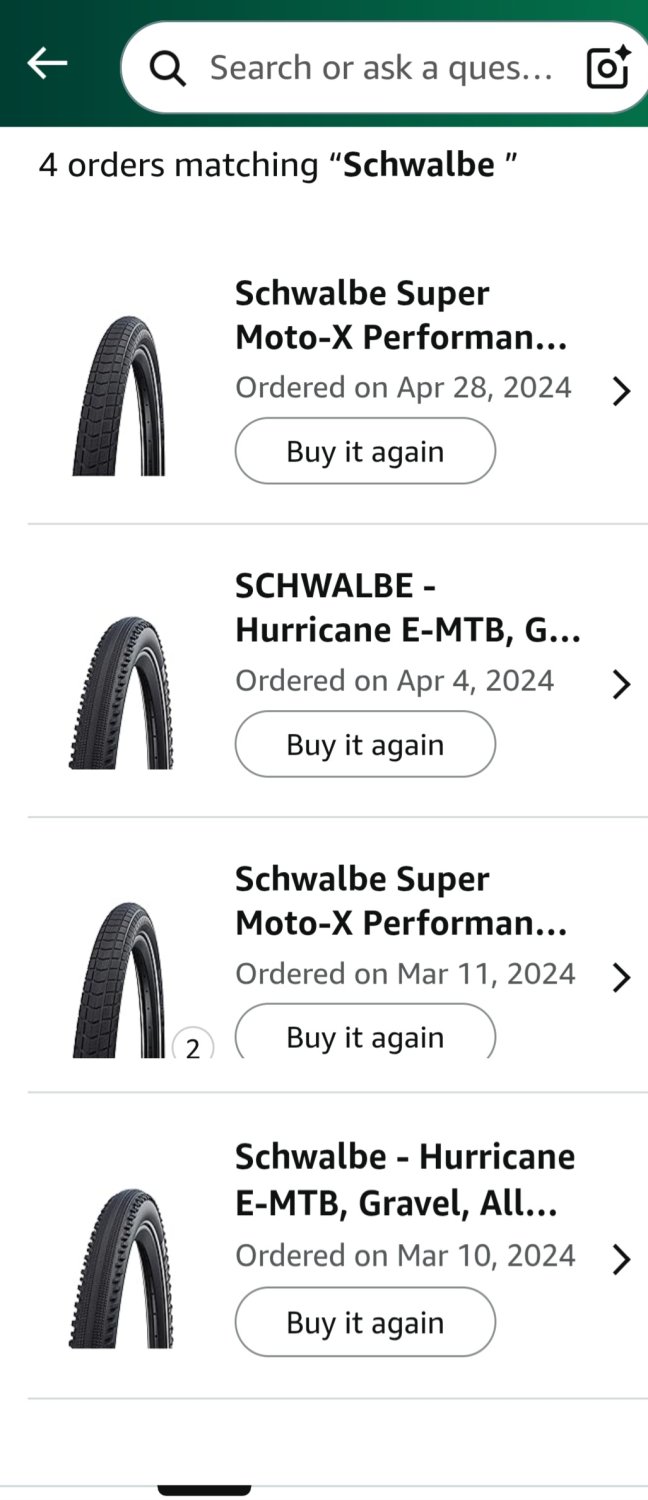View the Apr 28 Super Moto-X tire thumbnail
This screenshot has width=648, height=1500.
pyautogui.click(x=119, y=396)
